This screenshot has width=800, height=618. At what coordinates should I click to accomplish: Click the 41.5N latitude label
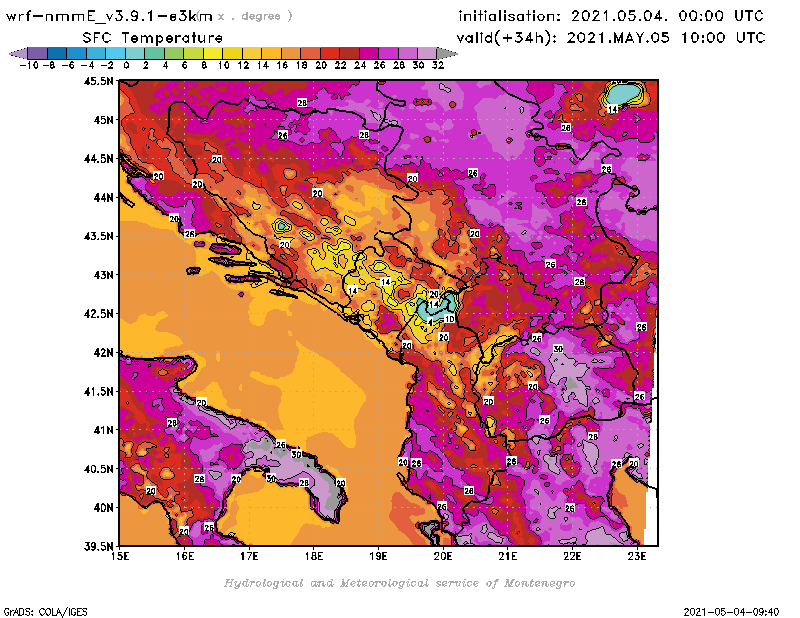point(98,391)
